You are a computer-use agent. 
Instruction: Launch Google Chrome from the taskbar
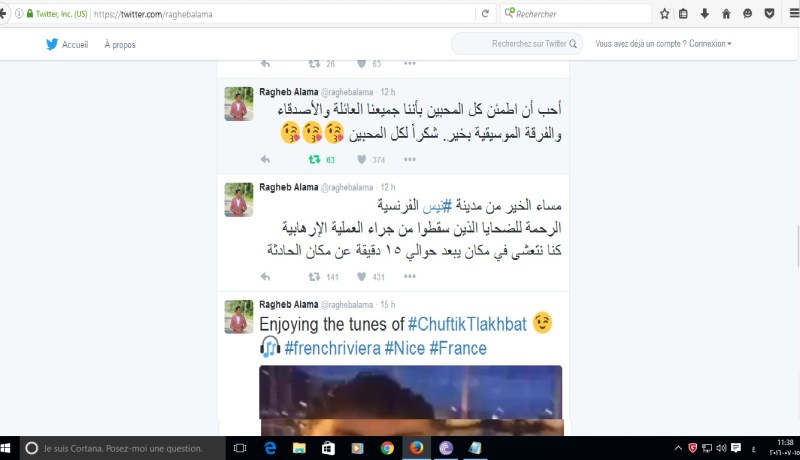point(387,448)
